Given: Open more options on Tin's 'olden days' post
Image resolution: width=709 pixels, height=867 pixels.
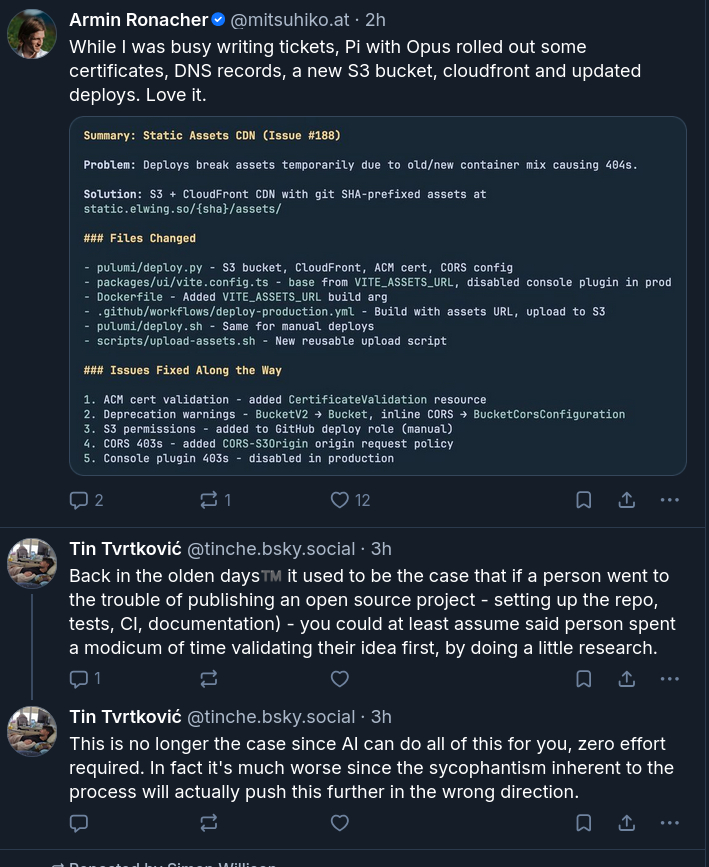Looking at the screenshot, I should coord(670,679).
